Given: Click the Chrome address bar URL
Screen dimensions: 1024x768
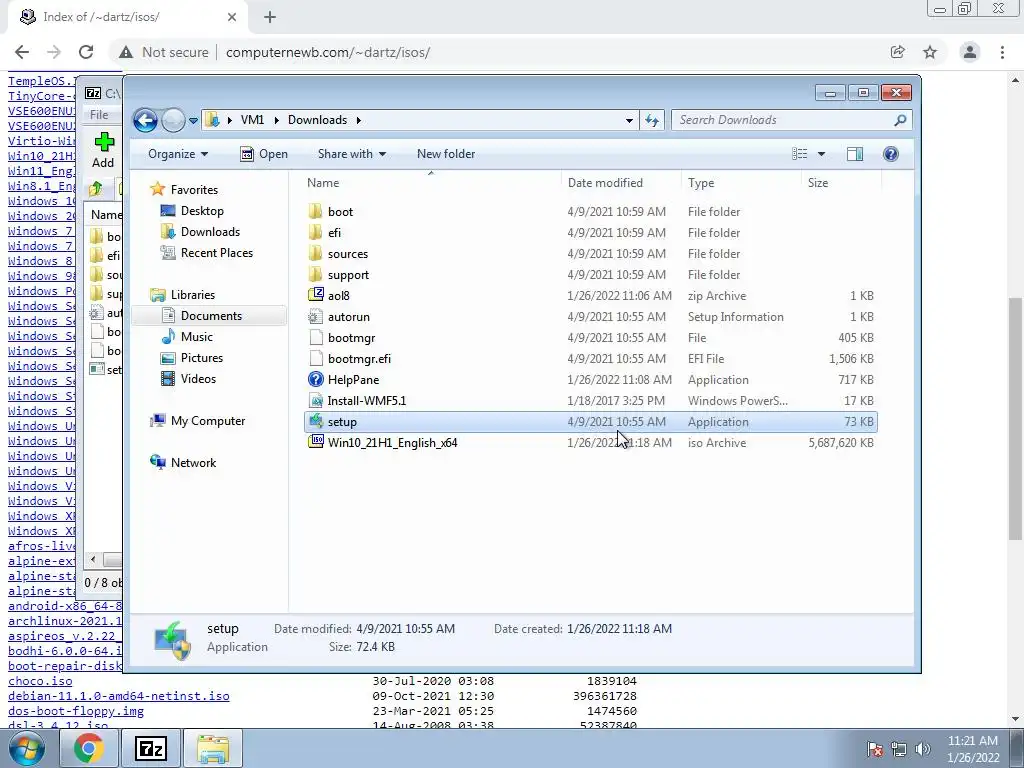Looking at the screenshot, I should [x=328, y=52].
